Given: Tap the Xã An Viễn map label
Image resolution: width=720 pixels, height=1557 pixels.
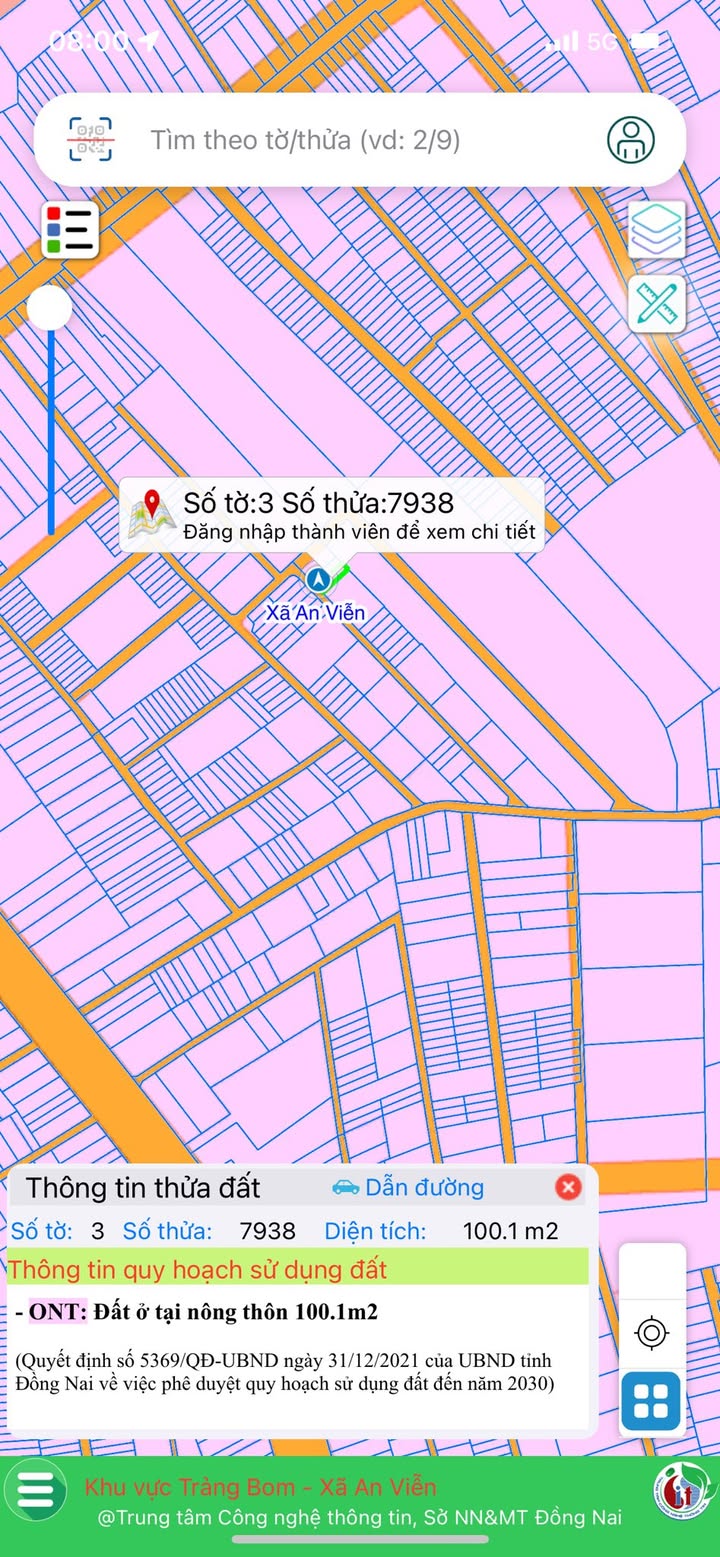Looking at the screenshot, I should 315,612.
